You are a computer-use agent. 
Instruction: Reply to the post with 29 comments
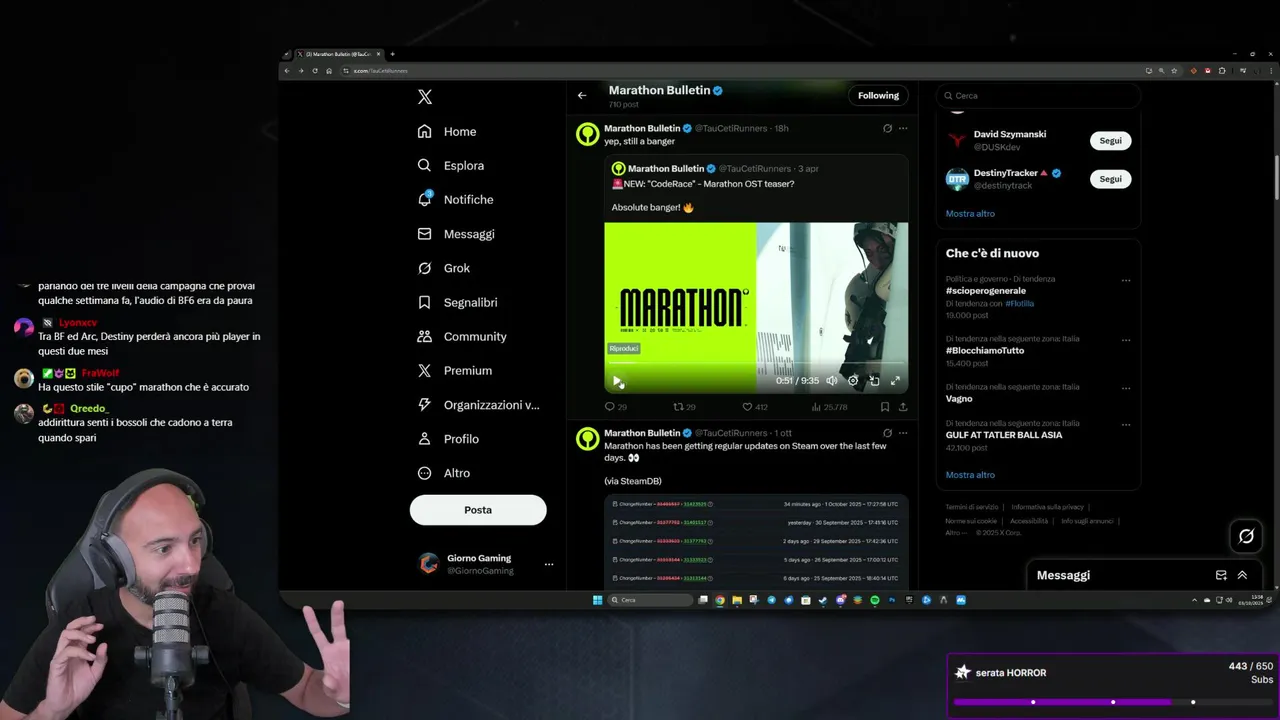click(616, 407)
